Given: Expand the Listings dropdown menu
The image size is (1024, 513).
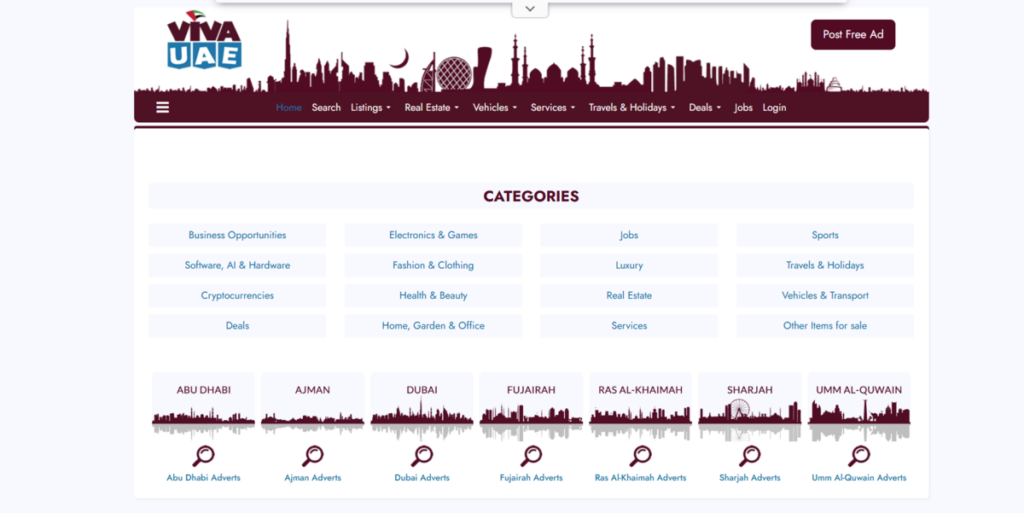Looking at the screenshot, I should coord(370,108).
